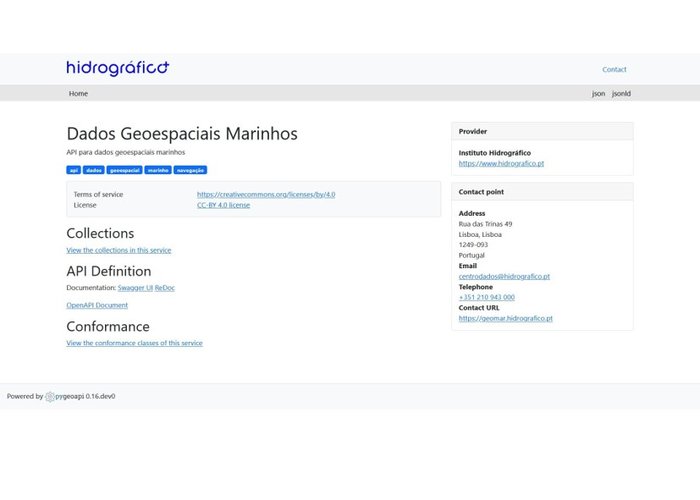700x500 pixels.
Task: Open the Contact link in header
Action: pos(614,69)
